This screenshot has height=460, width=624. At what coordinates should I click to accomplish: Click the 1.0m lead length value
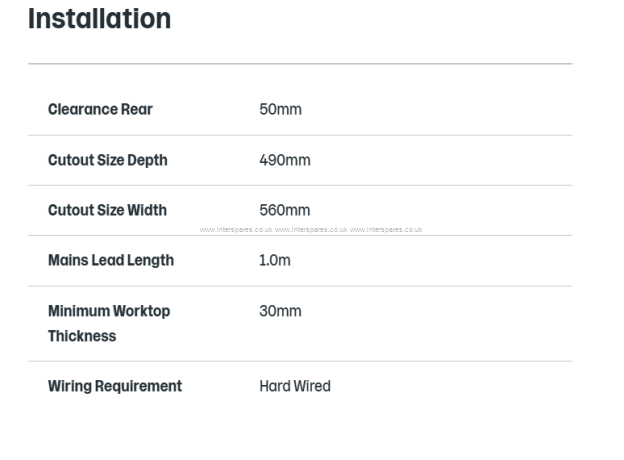click(x=275, y=260)
